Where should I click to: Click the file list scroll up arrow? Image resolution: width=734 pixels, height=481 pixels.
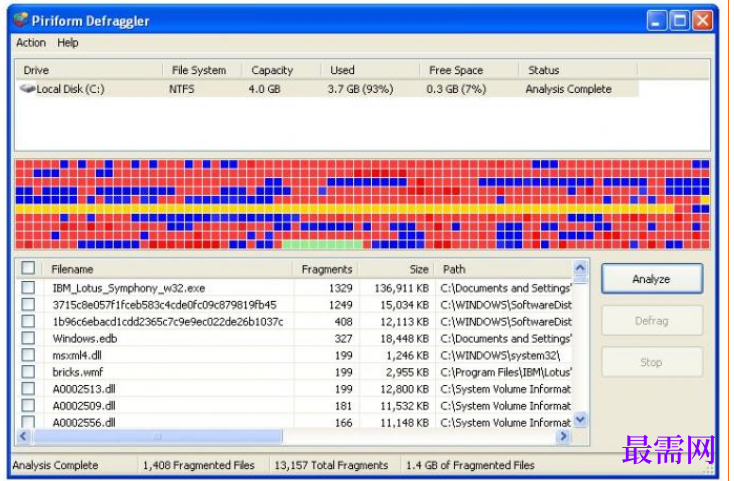pos(580,268)
